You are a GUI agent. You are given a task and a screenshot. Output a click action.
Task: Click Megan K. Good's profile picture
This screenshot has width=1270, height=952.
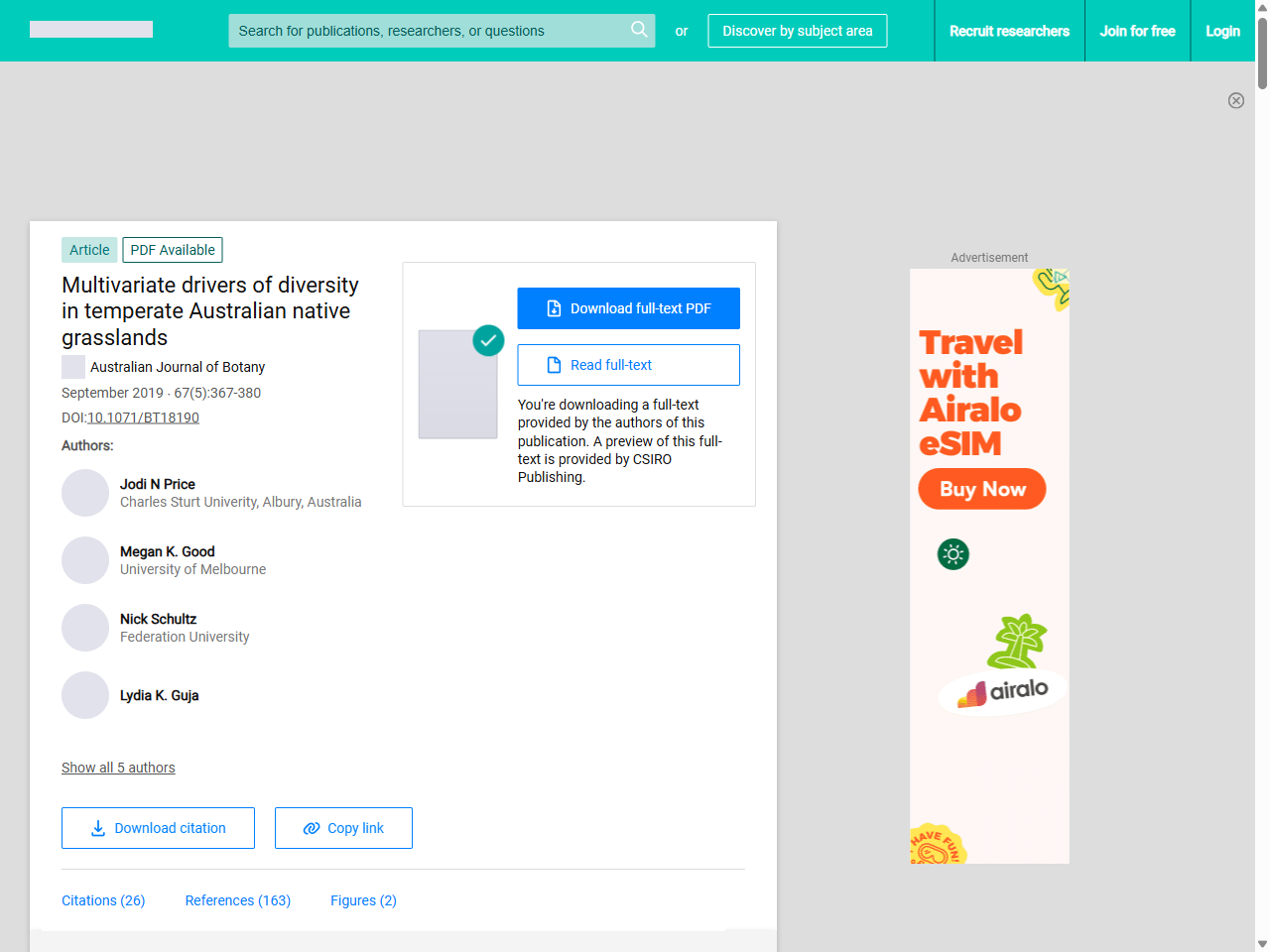coord(85,560)
